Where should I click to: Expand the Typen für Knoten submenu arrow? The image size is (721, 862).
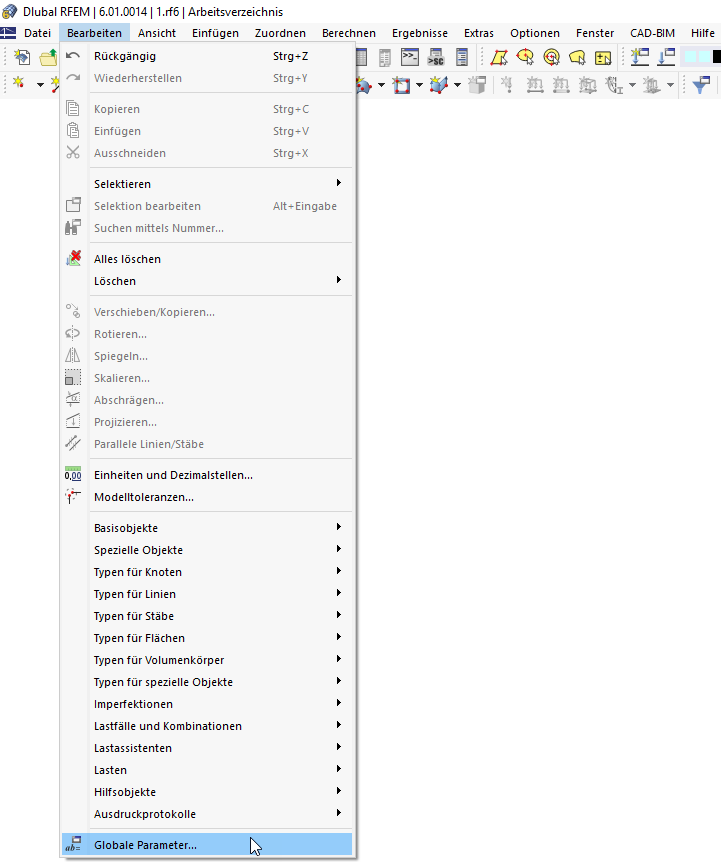[x=339, y=571]
